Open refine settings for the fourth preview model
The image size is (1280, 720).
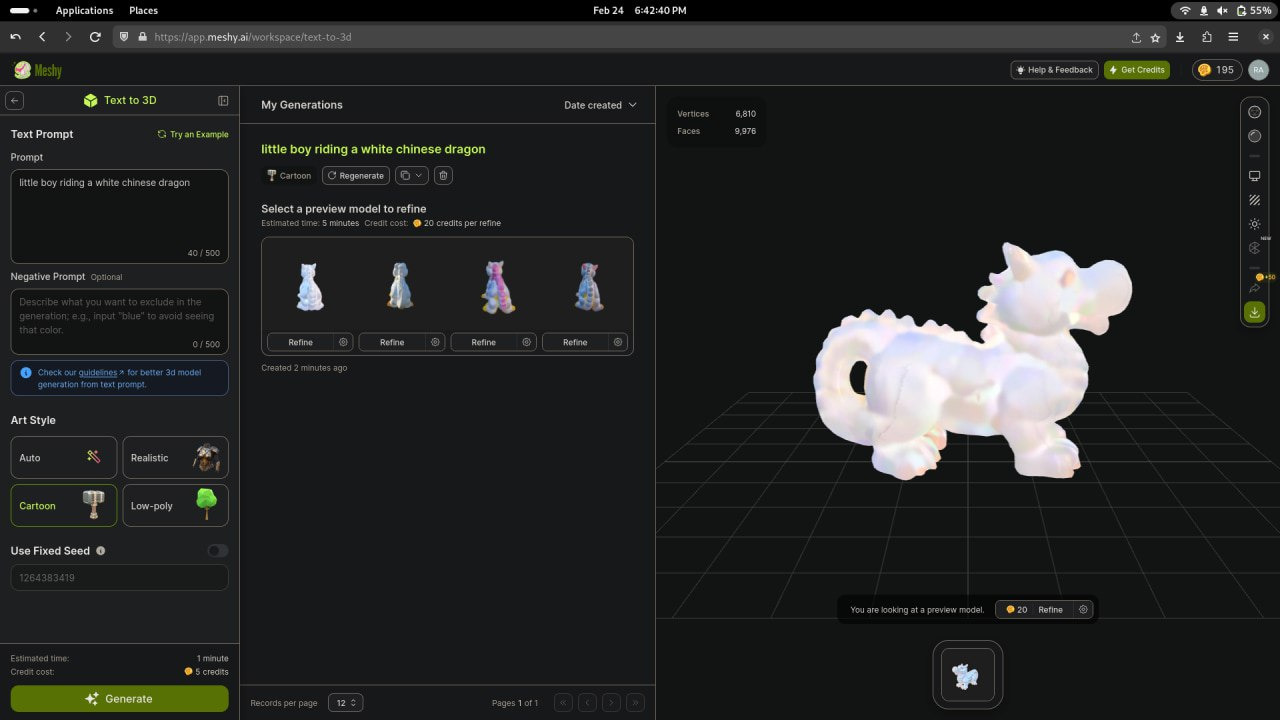[618, 342]
